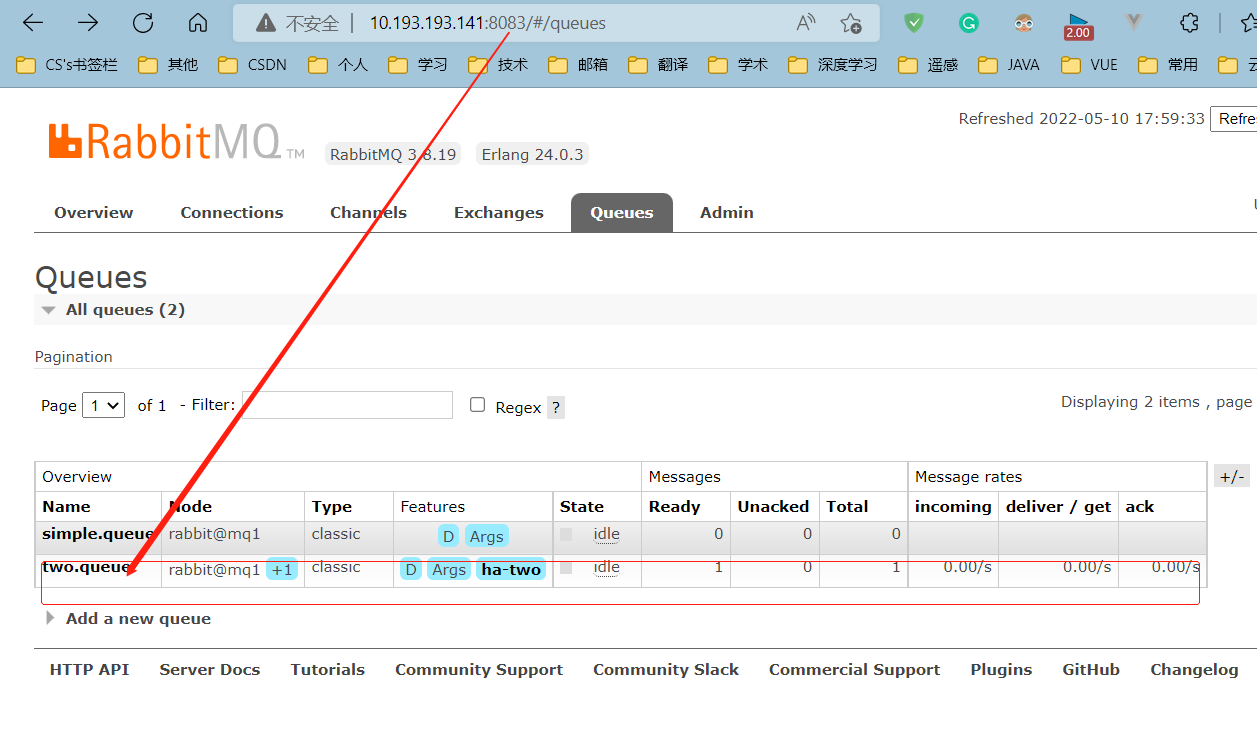This screenshot has height=733, width=1257.
Task: Add this page to favorites star icon
Action: point(851,23)
